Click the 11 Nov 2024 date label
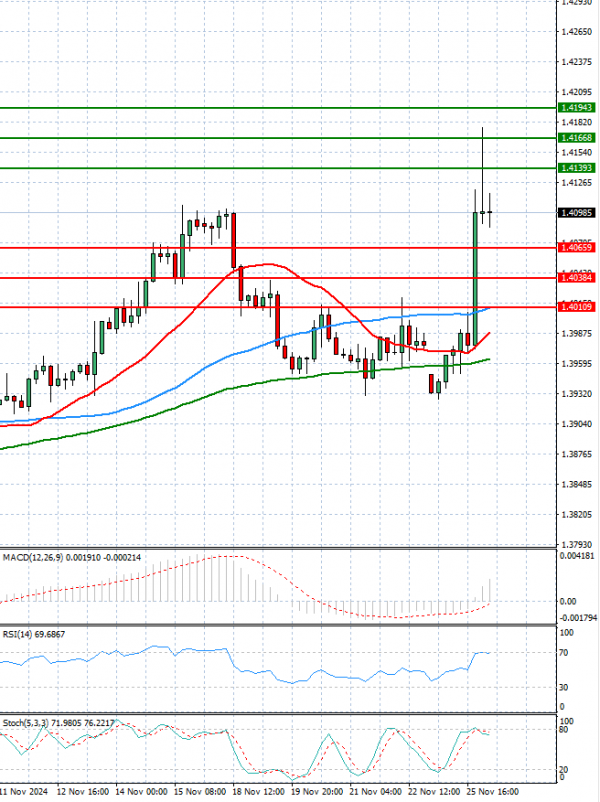 pos(24,792)
